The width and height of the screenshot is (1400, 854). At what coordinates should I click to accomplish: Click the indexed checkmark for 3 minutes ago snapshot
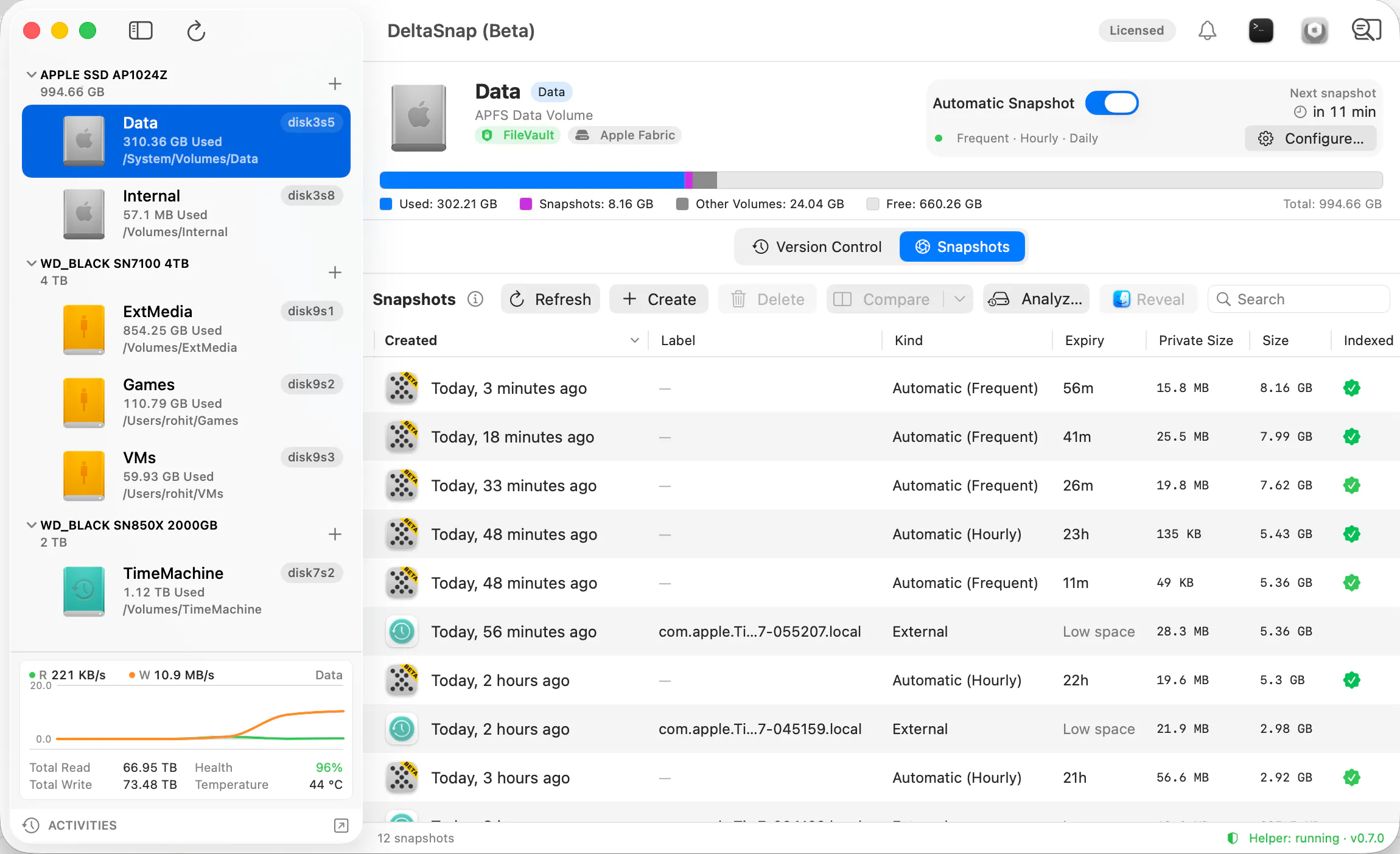click(x=1351, y=388)
